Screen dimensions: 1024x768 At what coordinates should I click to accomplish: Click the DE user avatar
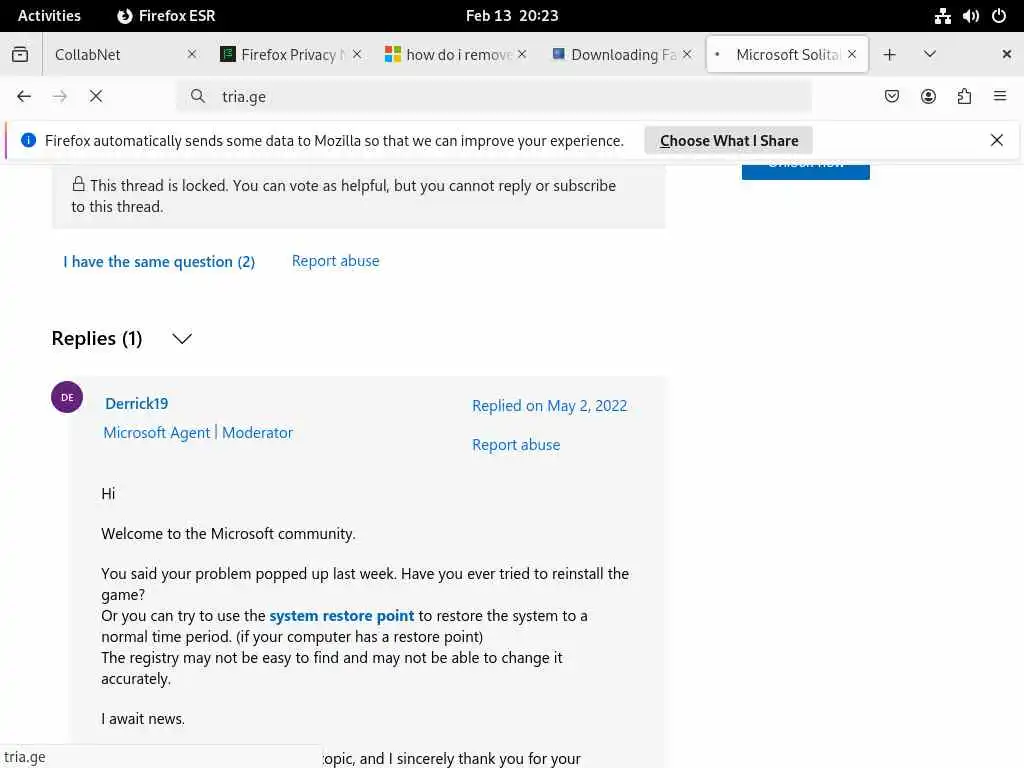[67, 397]
